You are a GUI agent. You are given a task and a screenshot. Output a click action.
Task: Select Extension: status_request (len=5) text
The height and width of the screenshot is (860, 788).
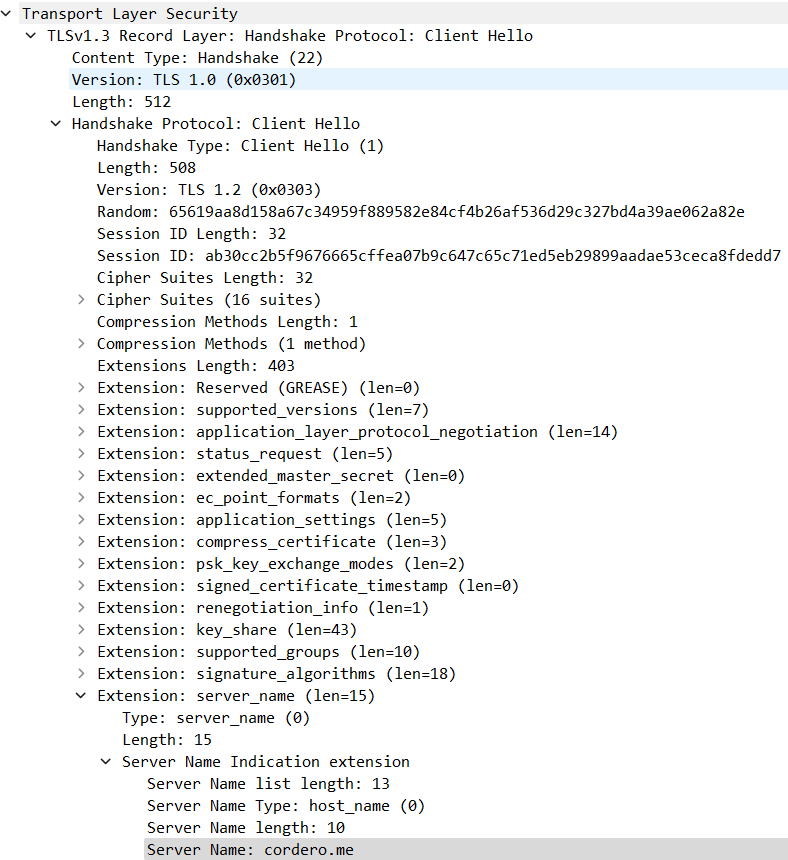coord(245,454)
